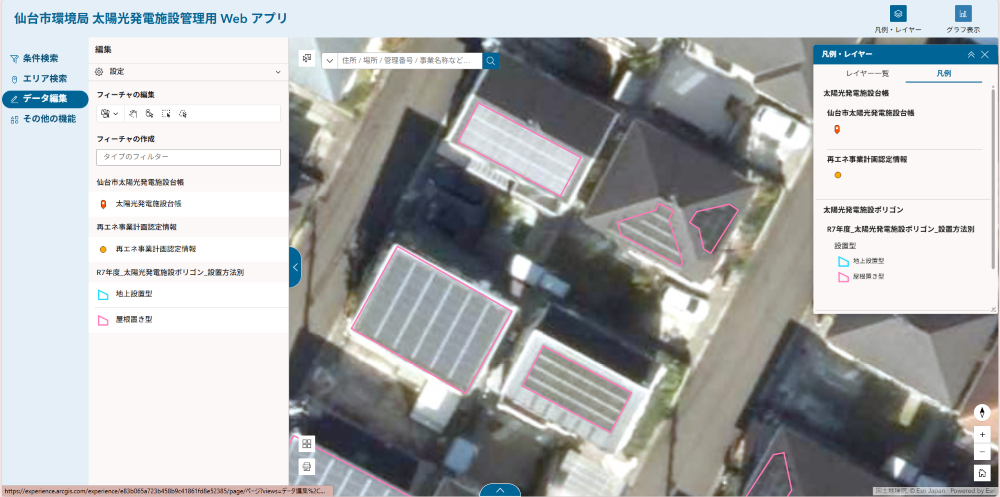Open the search source dropdown arrow

point(330,61)
